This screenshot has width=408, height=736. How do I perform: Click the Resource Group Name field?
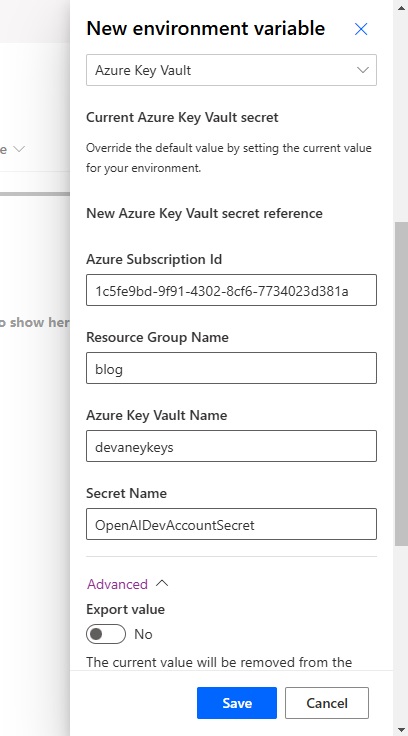point(231,368)
